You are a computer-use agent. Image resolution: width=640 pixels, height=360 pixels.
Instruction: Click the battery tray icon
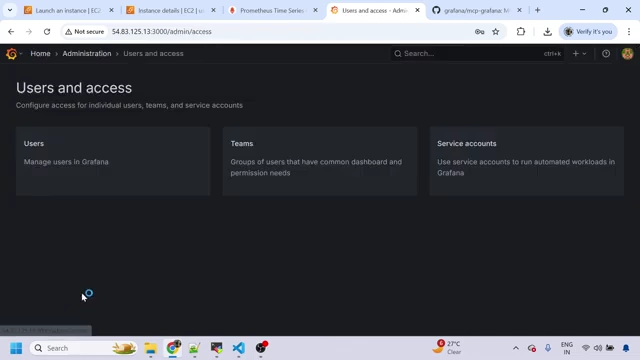click(x=610, y=348)
